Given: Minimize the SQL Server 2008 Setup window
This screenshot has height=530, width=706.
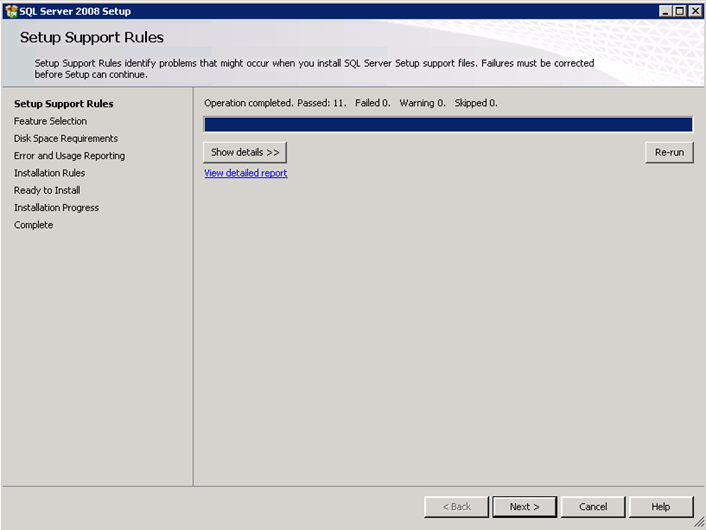Looking at the screenshot, I should [x=665, y=11].
